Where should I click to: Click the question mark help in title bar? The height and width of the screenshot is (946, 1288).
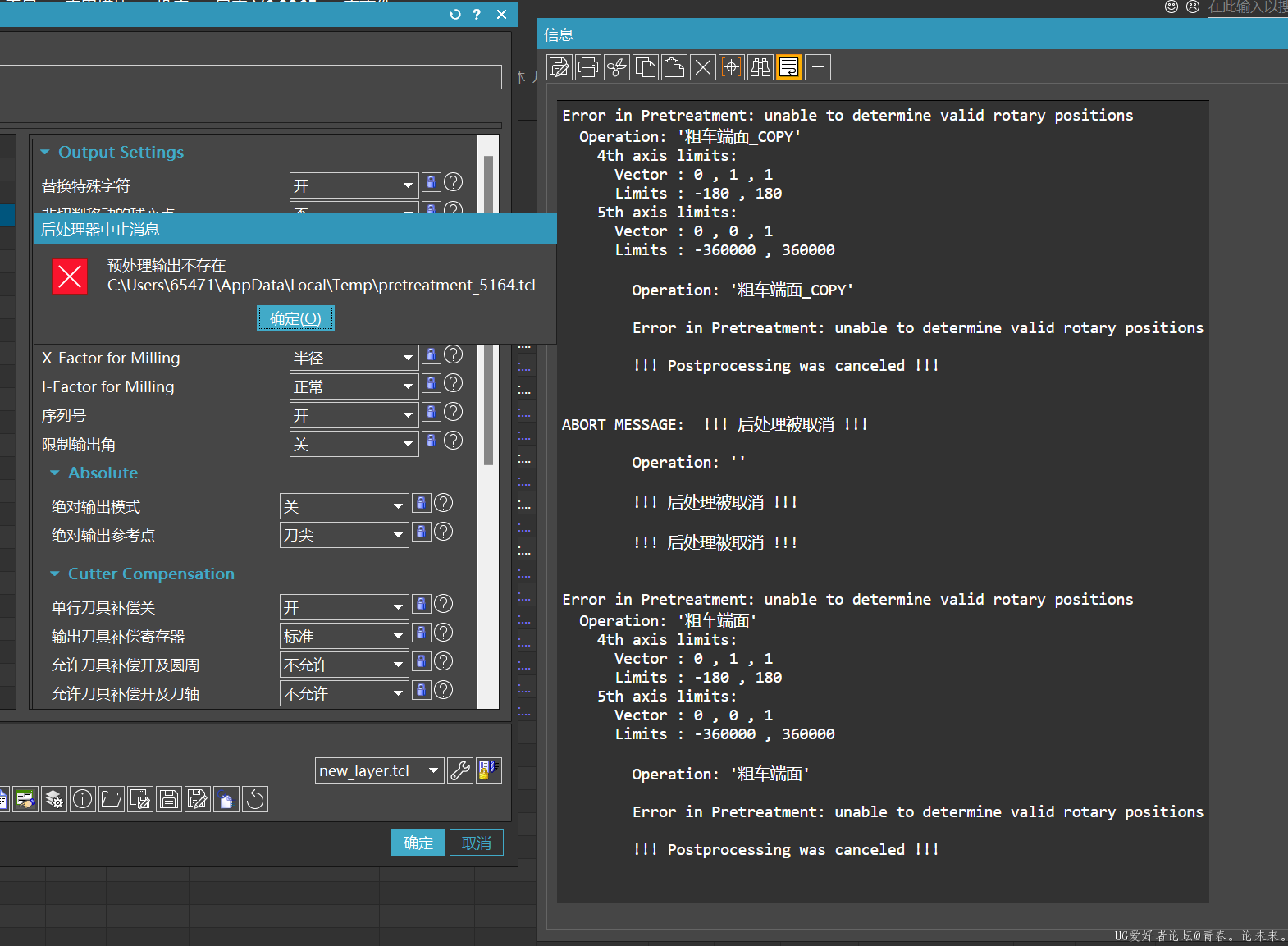coord(477,14)
